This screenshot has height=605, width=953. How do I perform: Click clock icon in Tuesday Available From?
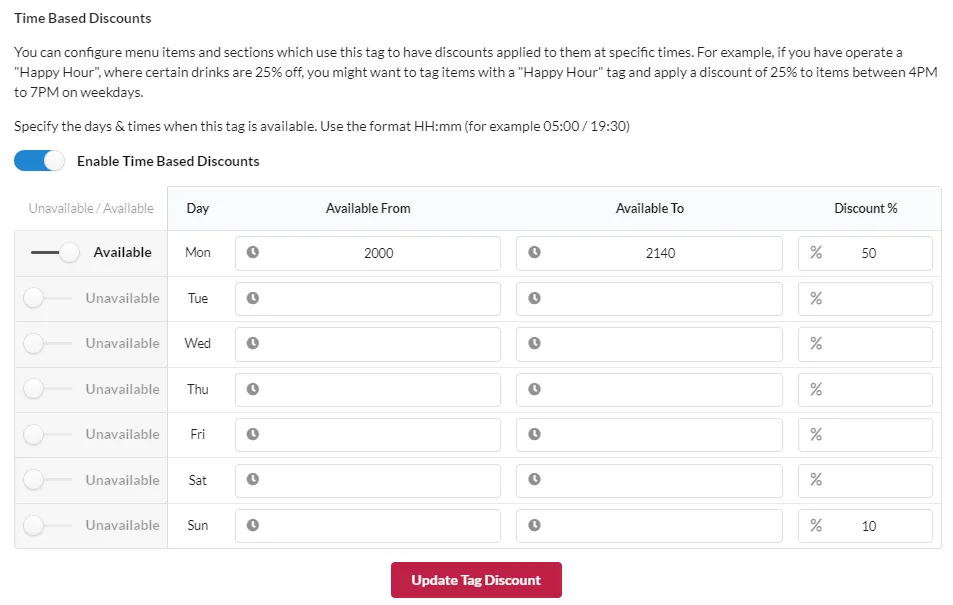[253, 298]
